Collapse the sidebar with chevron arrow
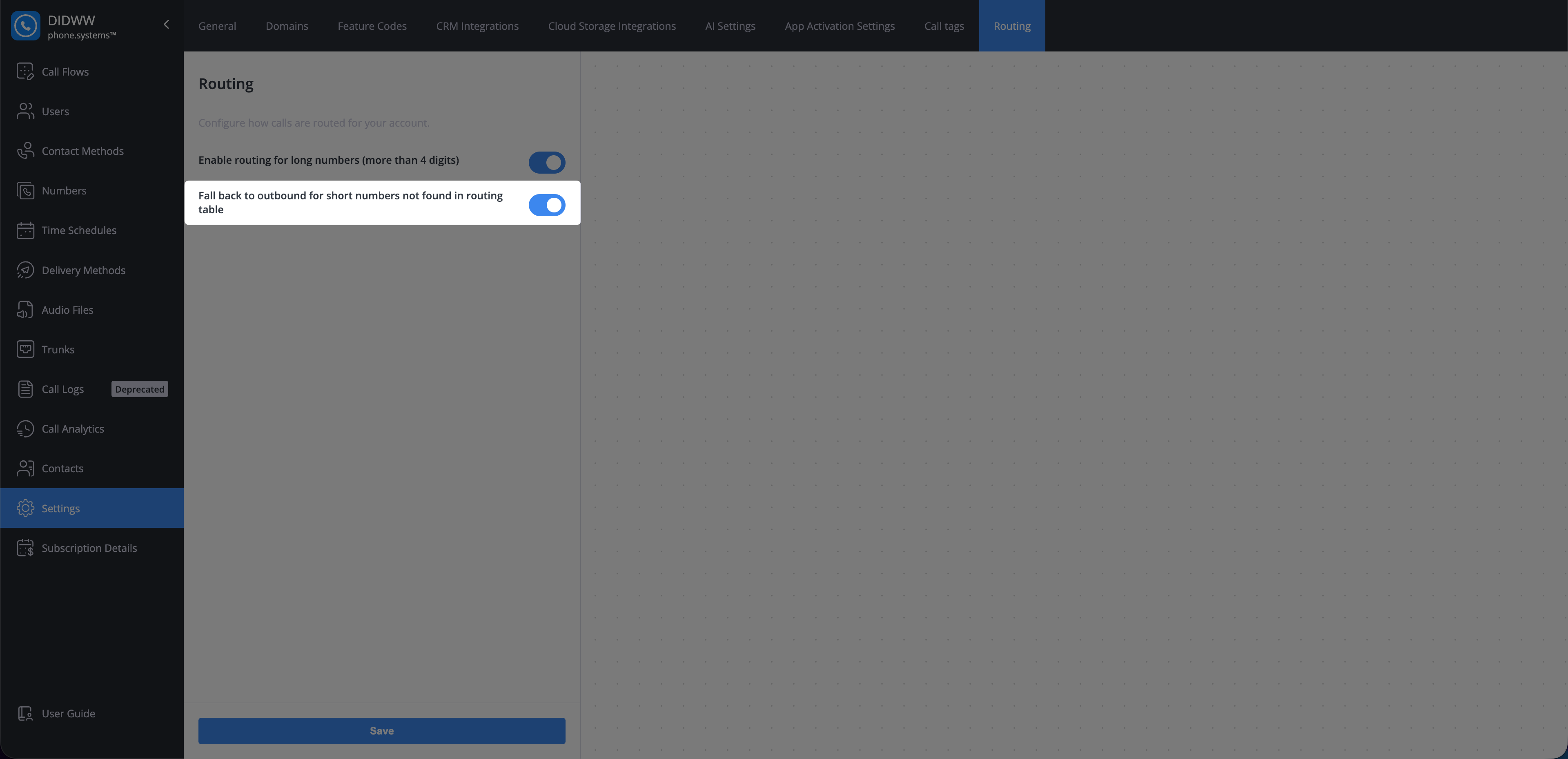 pos(166,25)
